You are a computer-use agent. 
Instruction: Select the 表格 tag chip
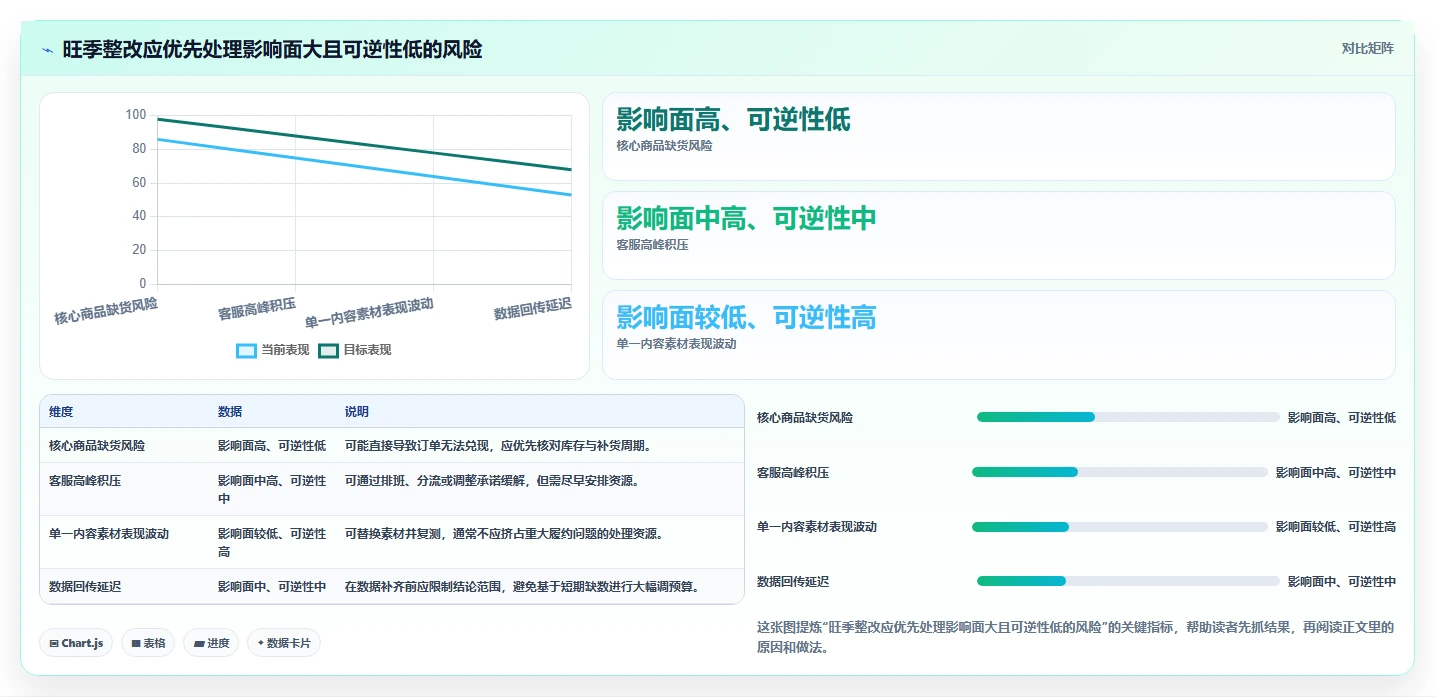pyautogui.click(x=148, y=643)
